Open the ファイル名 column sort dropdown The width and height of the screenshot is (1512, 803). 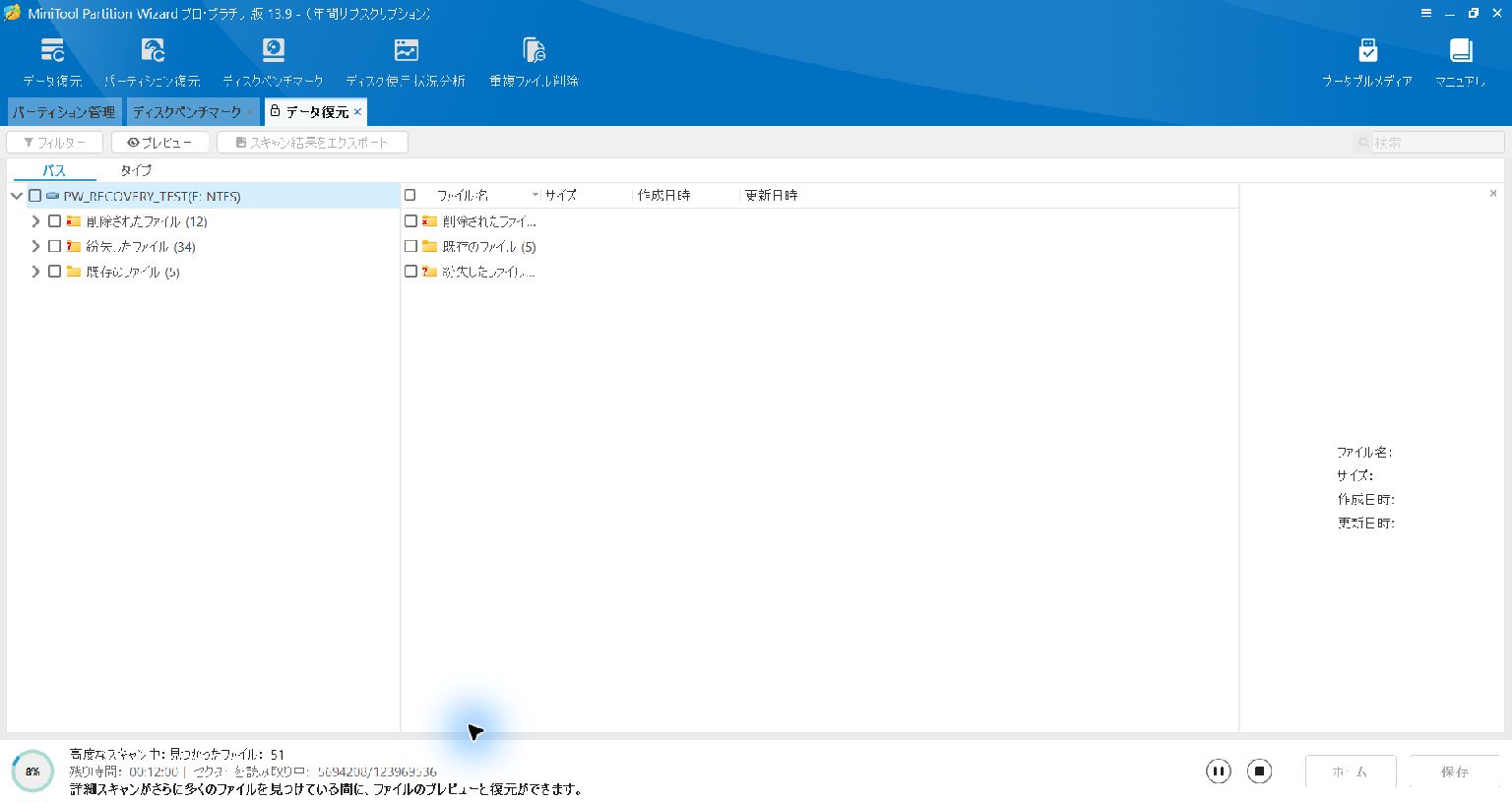pos(535,195)
